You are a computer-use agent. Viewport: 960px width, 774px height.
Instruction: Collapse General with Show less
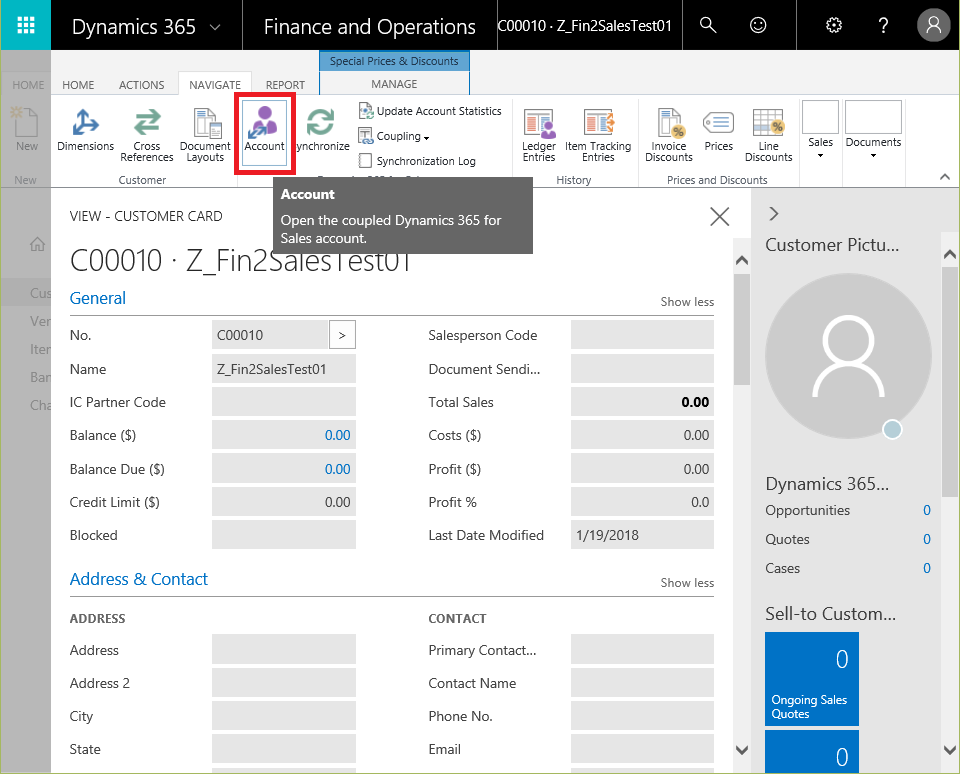point(687,302)
